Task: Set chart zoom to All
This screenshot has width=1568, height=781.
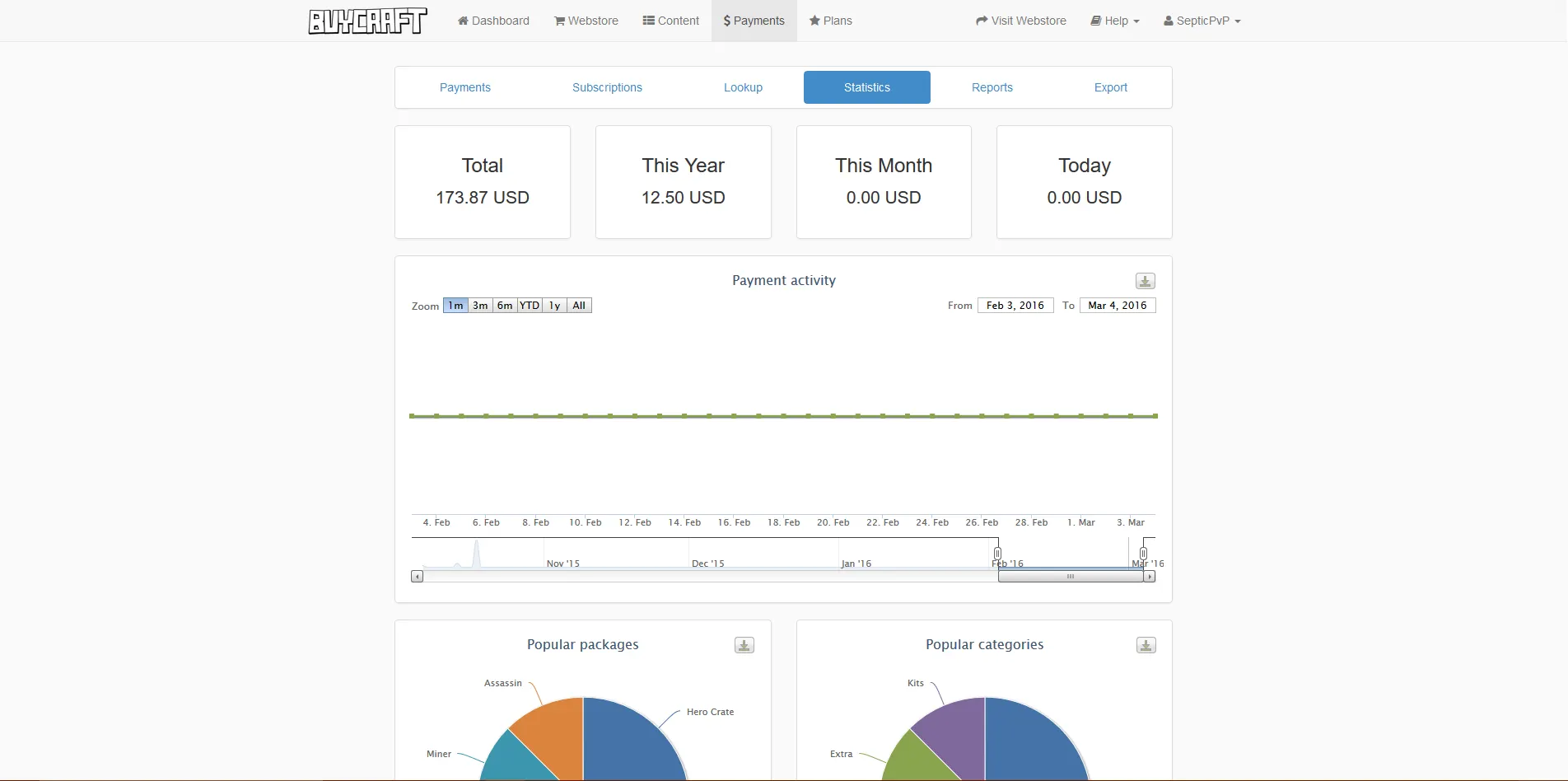Action: pos(580,306)
